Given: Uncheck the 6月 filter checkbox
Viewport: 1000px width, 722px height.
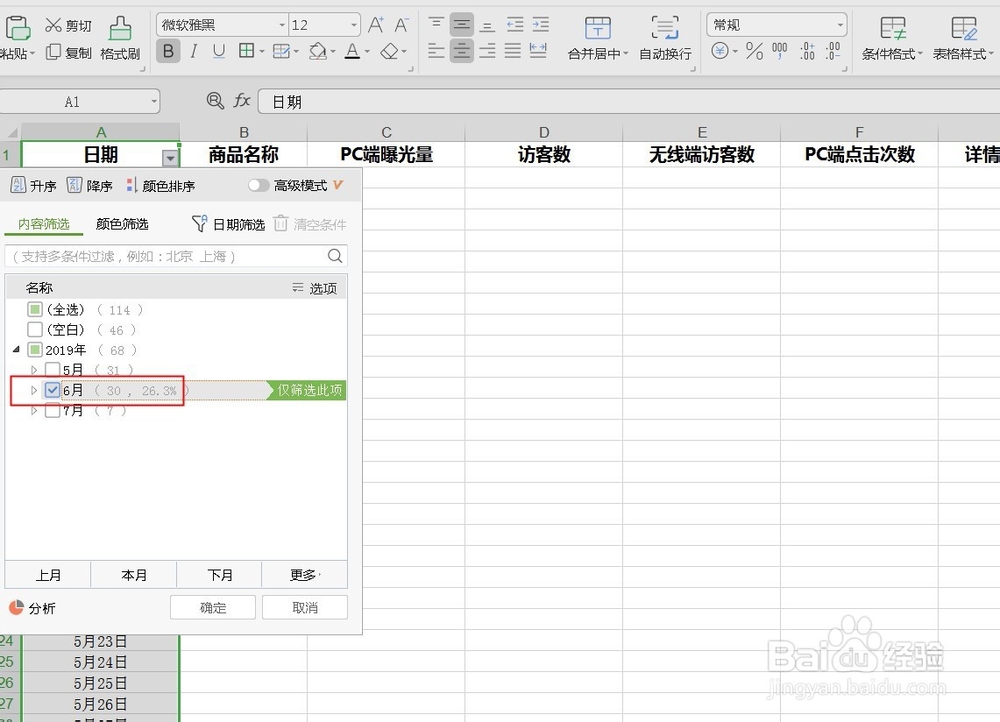Looking at the screenshot, I should tap(51, 390).
